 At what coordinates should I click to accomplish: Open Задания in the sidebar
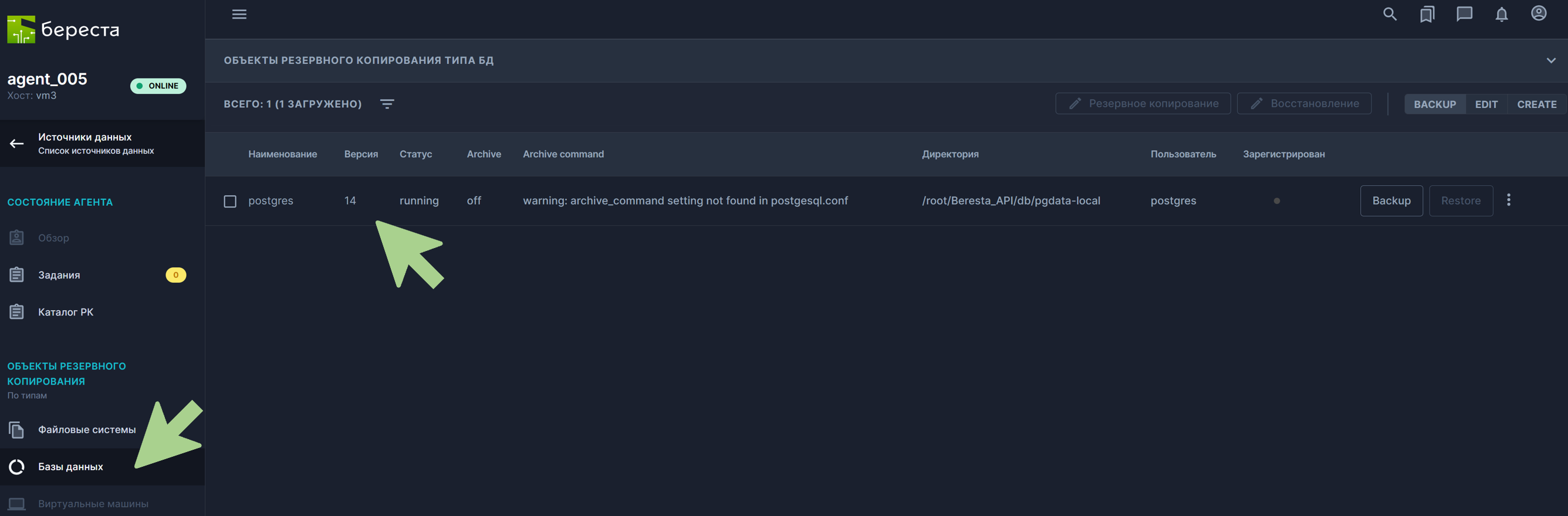(59, 275)
